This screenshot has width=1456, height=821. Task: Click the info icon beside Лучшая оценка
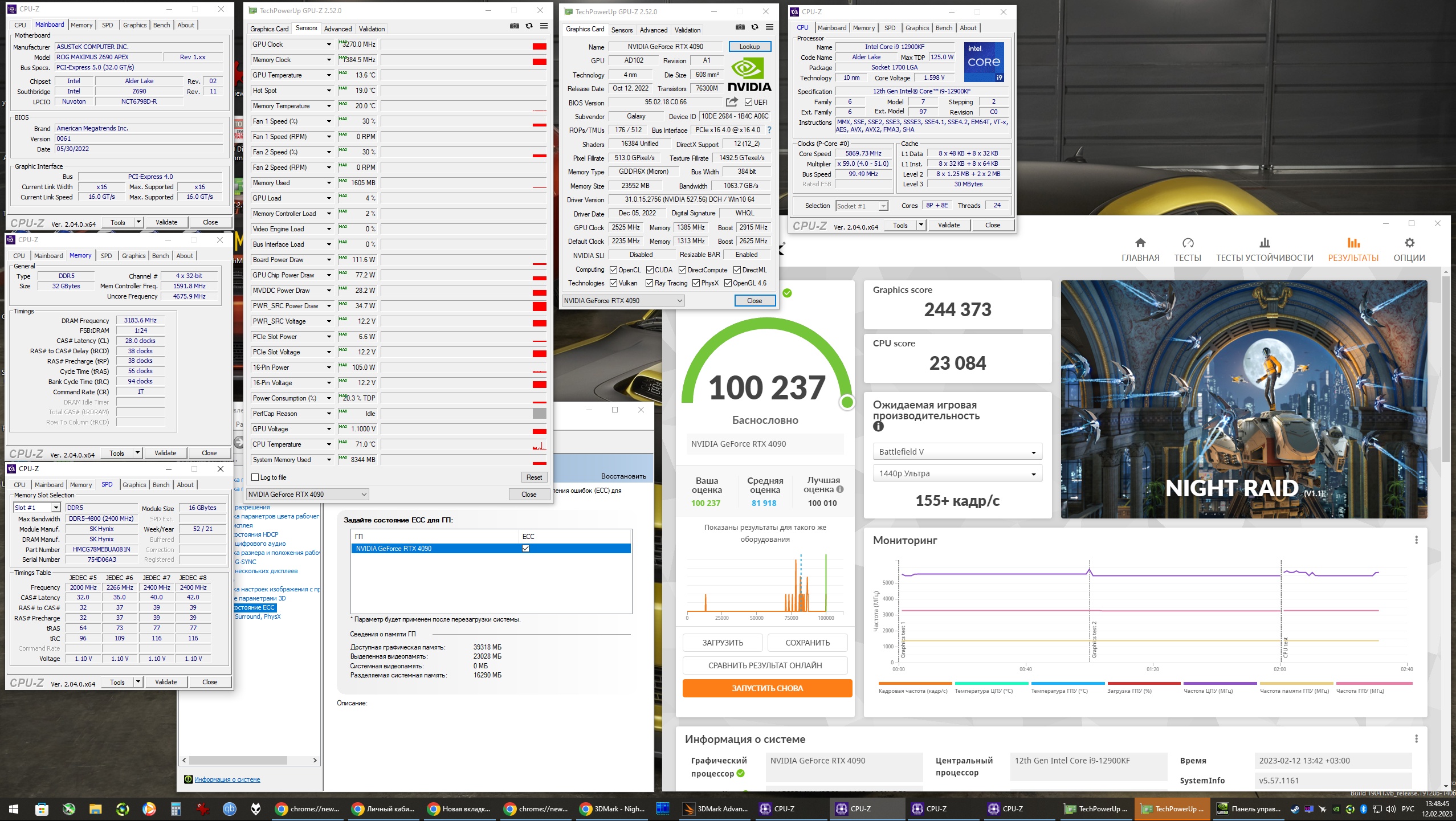(840, 489)
